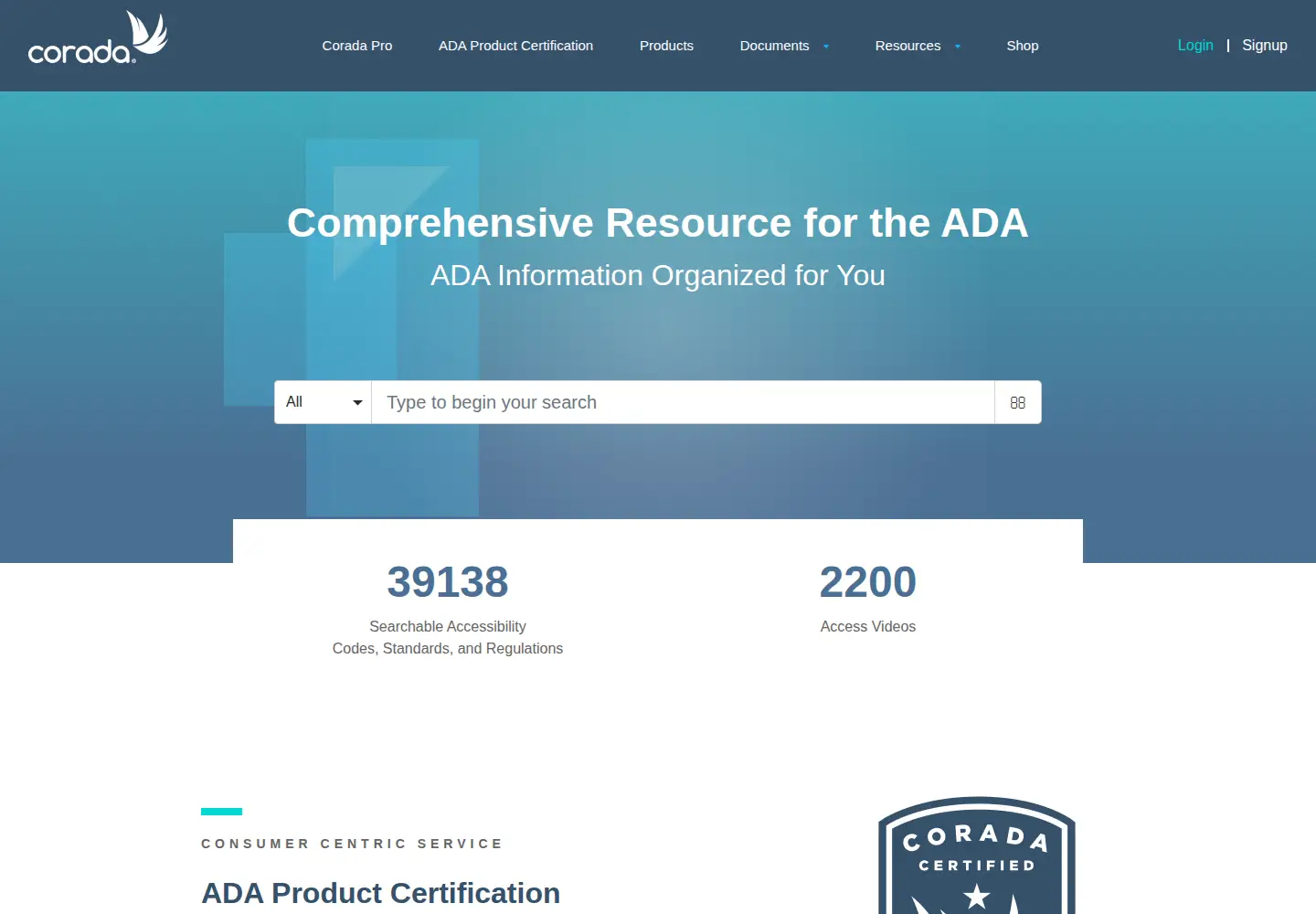Click the Comprehensive Resource for the ADA headline
Viewport: 1316px width, 914px height.
click(x=658, y=223)
